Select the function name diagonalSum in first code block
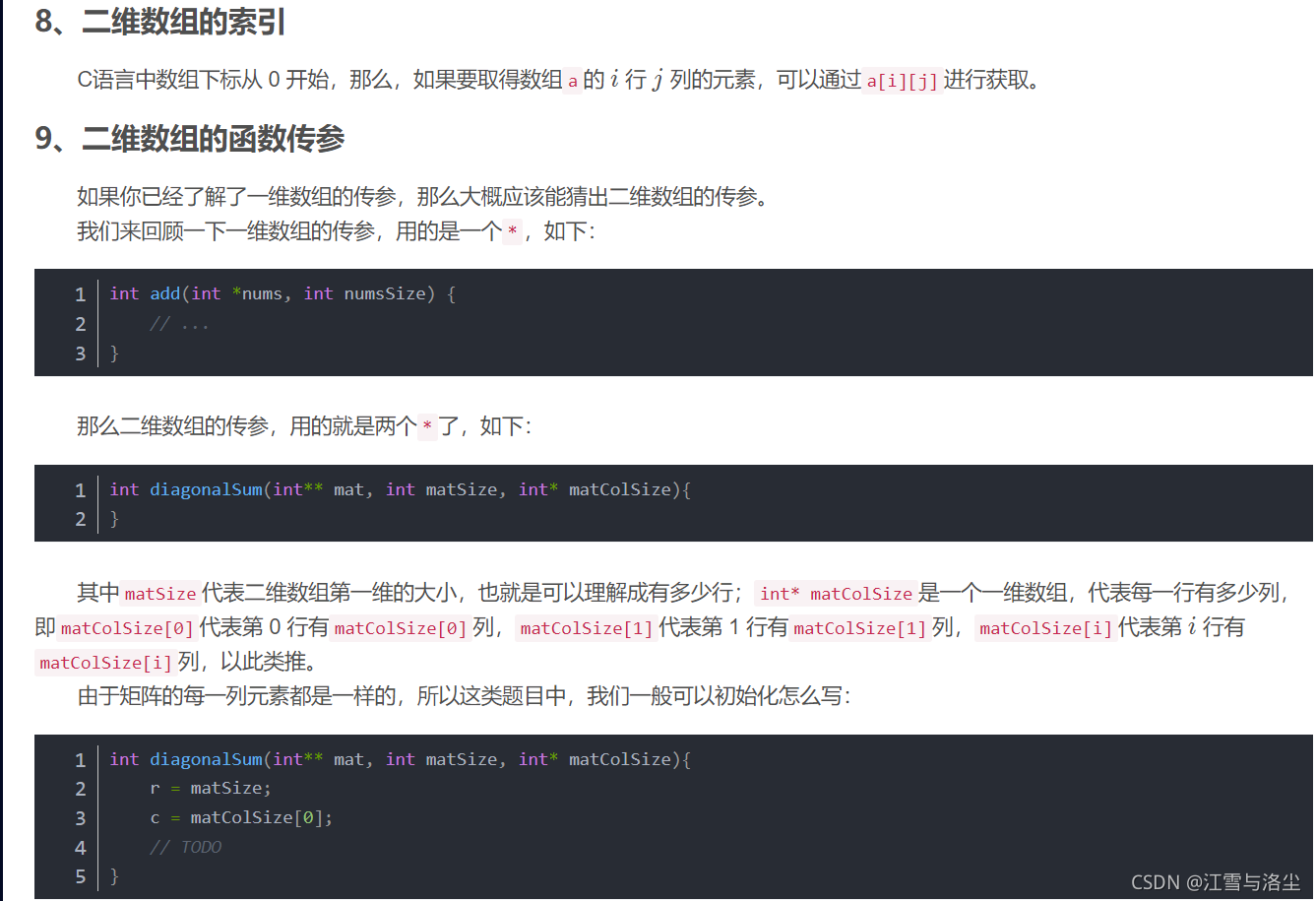The image size is (1316, 901). (x=206, y=489)
